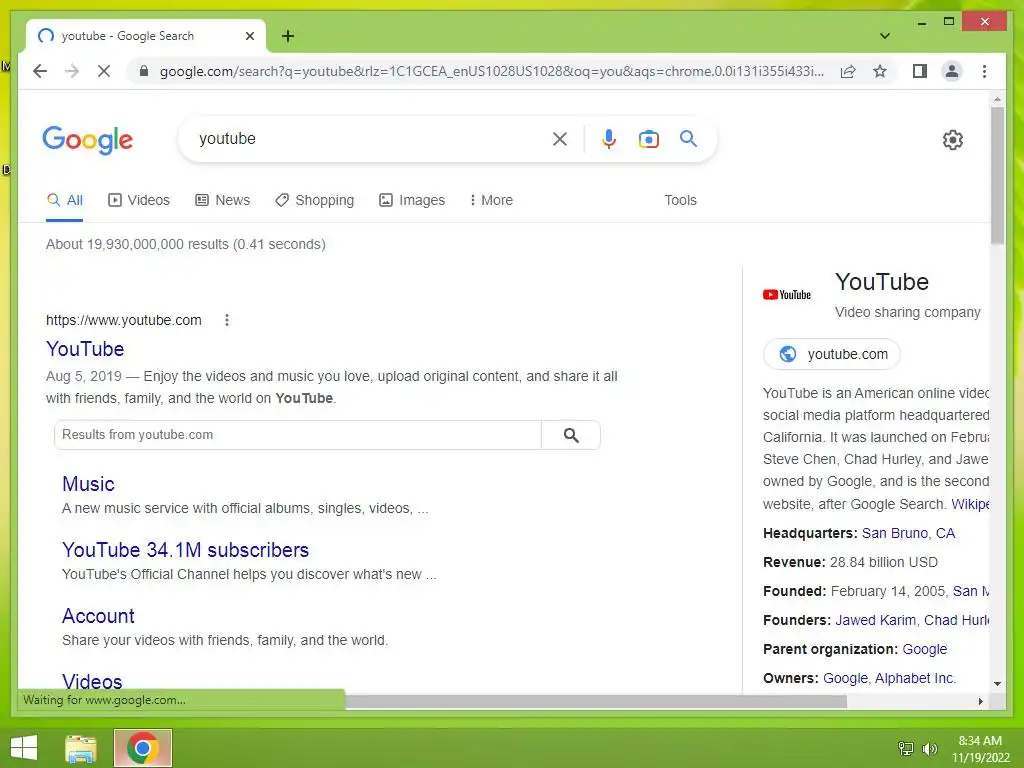Select the All results tab

coord(65,200)
